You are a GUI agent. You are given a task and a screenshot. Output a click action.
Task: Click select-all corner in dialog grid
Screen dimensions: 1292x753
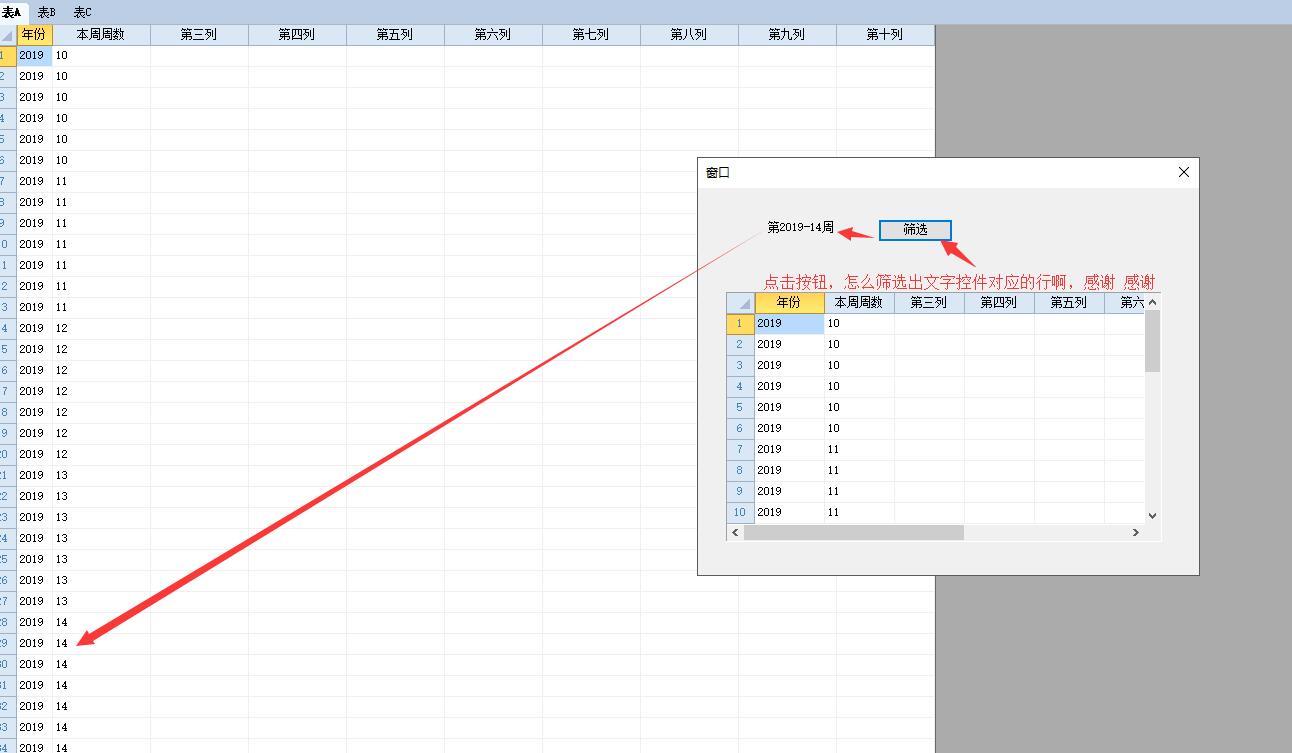pos(740,303)
